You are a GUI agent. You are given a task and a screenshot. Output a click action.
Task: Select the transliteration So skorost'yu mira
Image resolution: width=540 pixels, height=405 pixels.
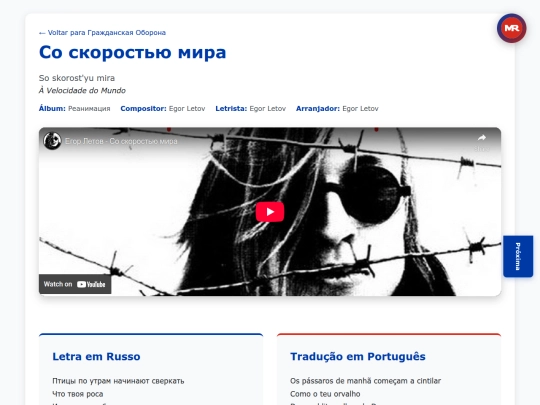[x=77, y=78]
